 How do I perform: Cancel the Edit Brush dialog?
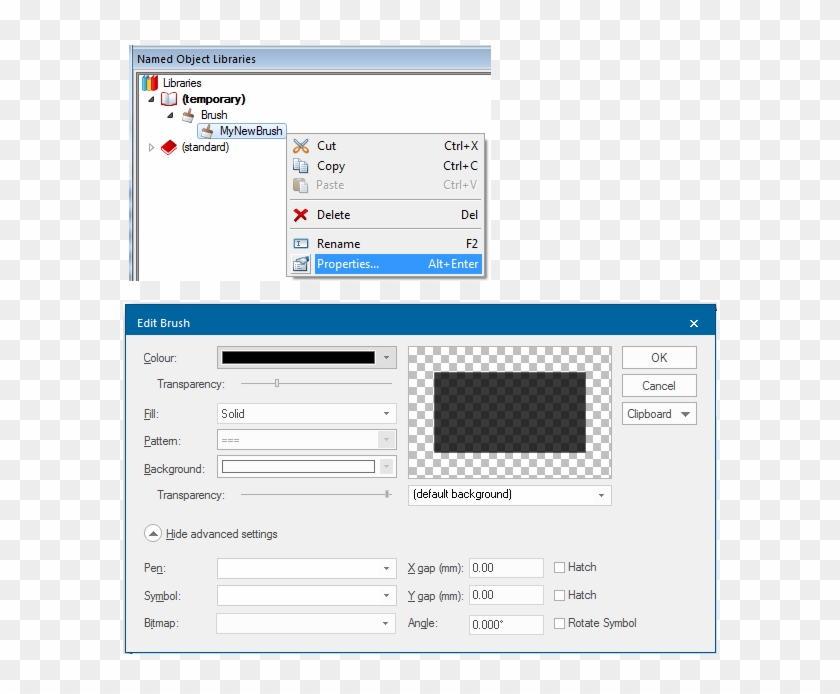coord(658,385)
